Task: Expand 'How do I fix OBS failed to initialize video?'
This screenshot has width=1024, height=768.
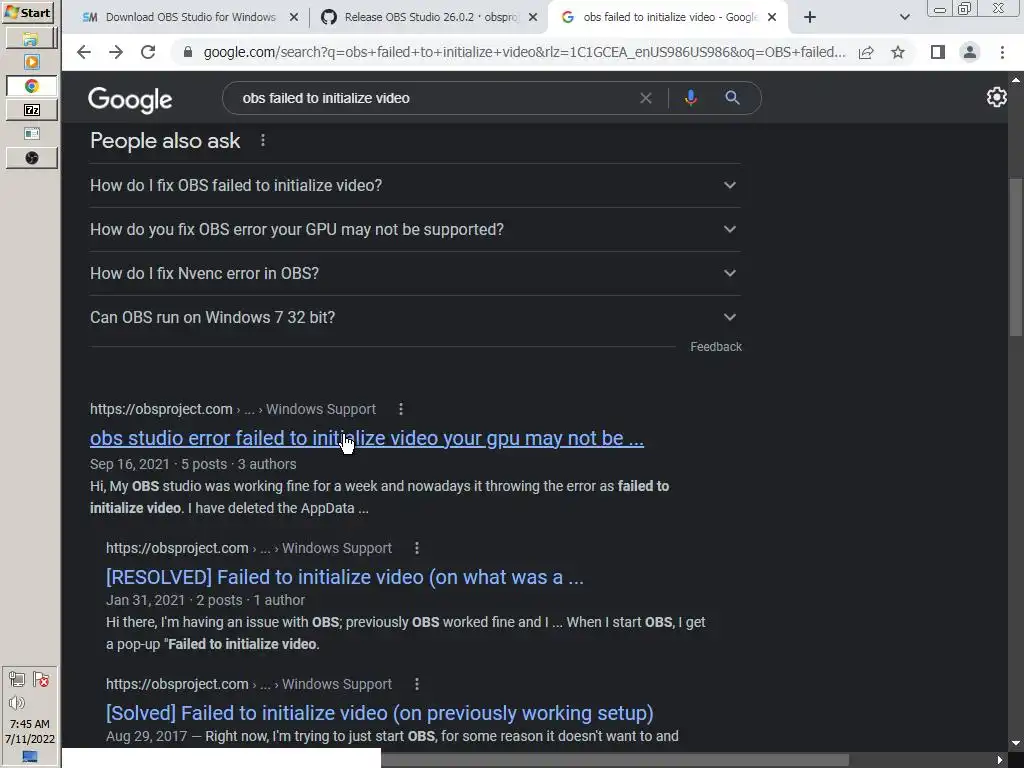Action: coord(415,185)
